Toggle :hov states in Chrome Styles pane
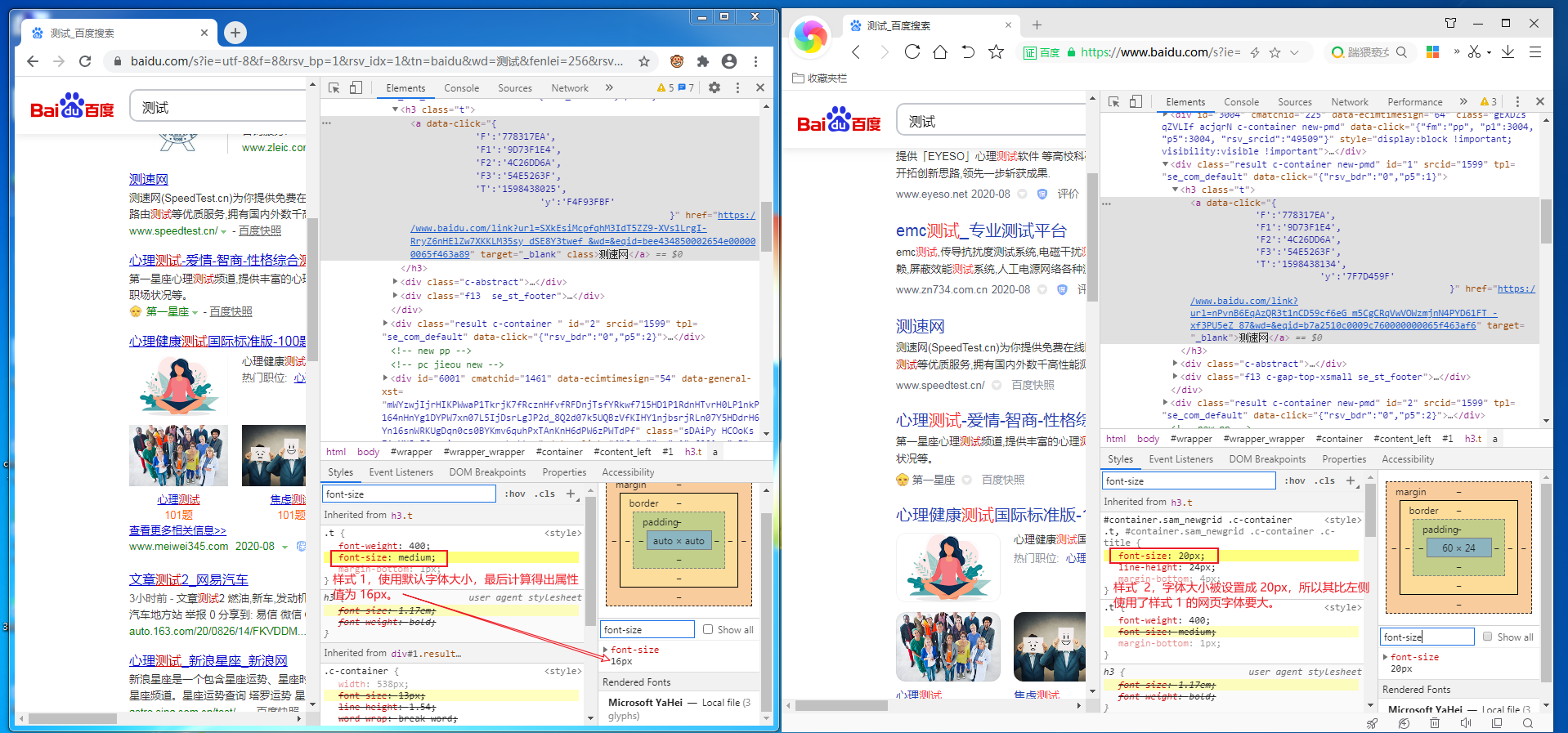Screen dimensions: 1568x733 (x=515, y=494)
